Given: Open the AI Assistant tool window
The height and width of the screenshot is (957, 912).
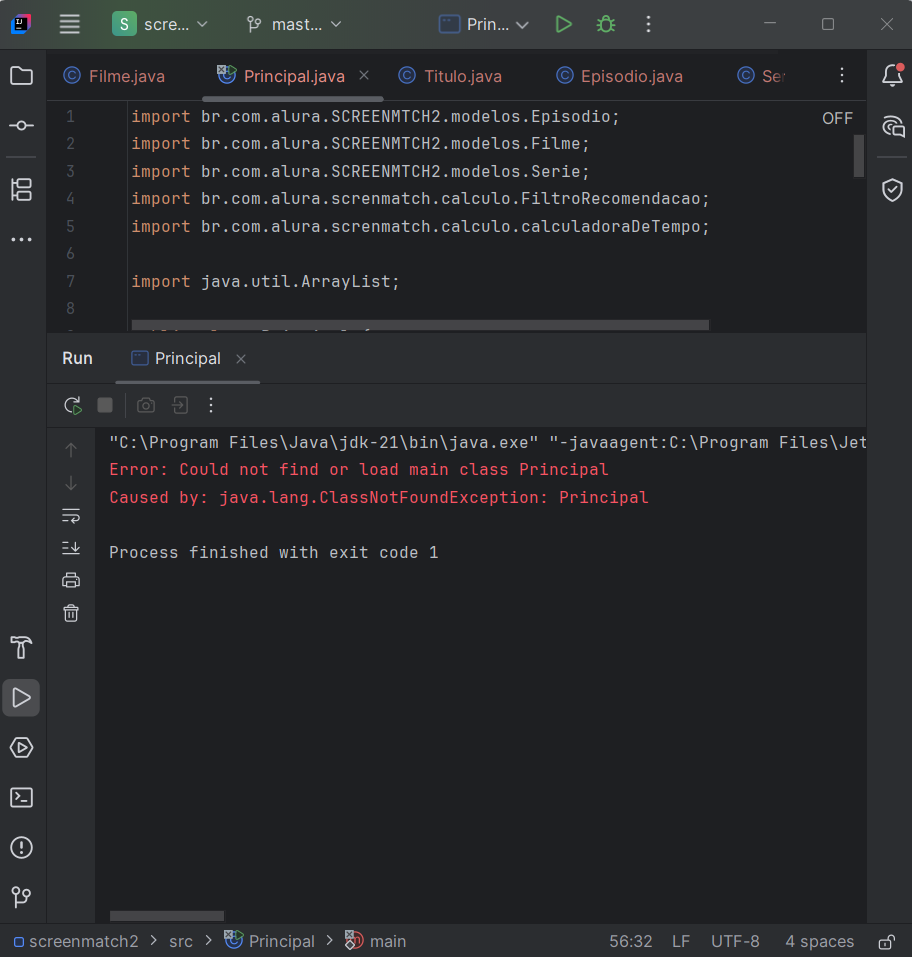Looking at the screenshot, I should (x=892, y=126).
